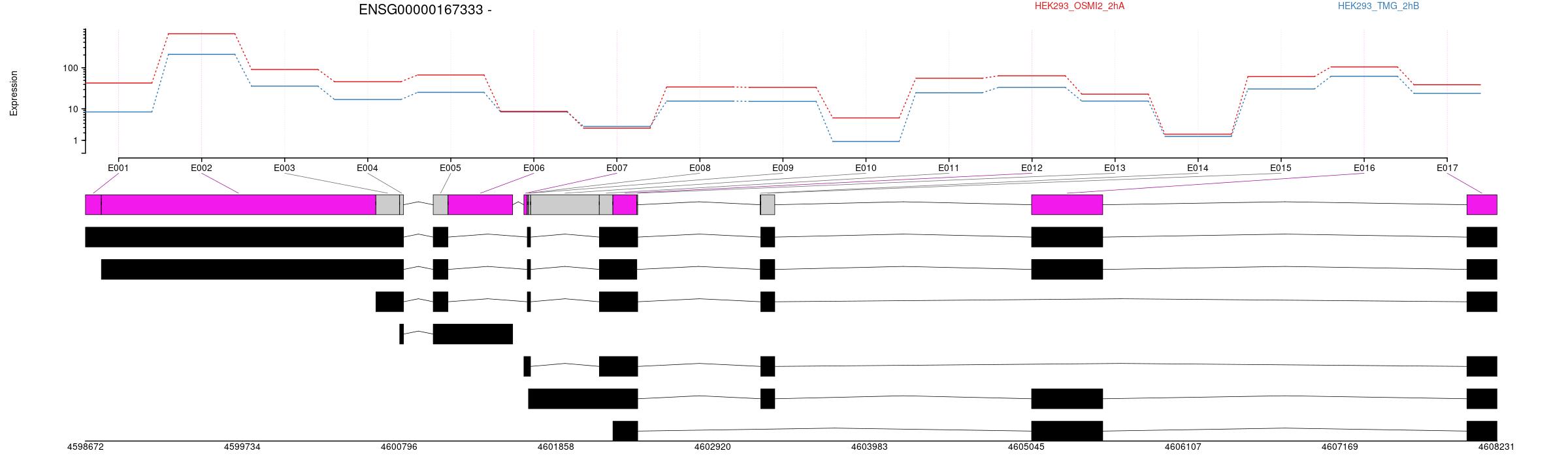Click genomic coordinate 4602920
This screenshot has width=1568, height=457.
(x=713, y=447)
